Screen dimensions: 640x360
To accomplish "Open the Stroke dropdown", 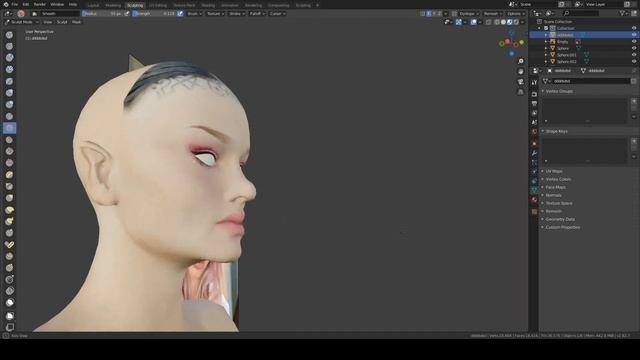I will click(x=237, y=13).
